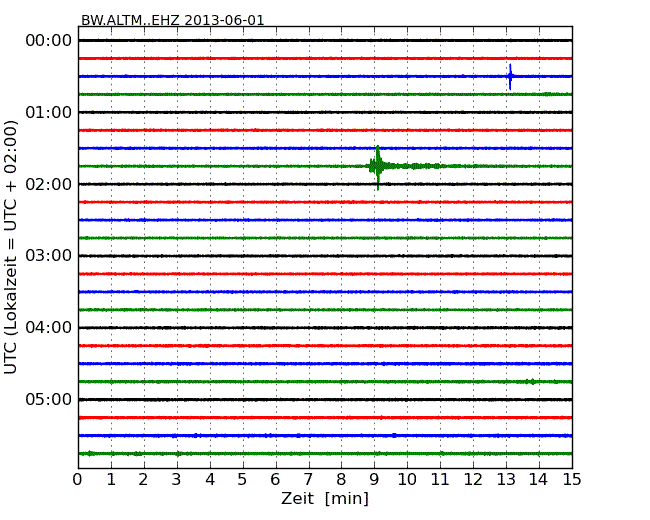Click the large green seismic event near minute 9
Viewport: 650px width, 520px height.
pos(378,167)
